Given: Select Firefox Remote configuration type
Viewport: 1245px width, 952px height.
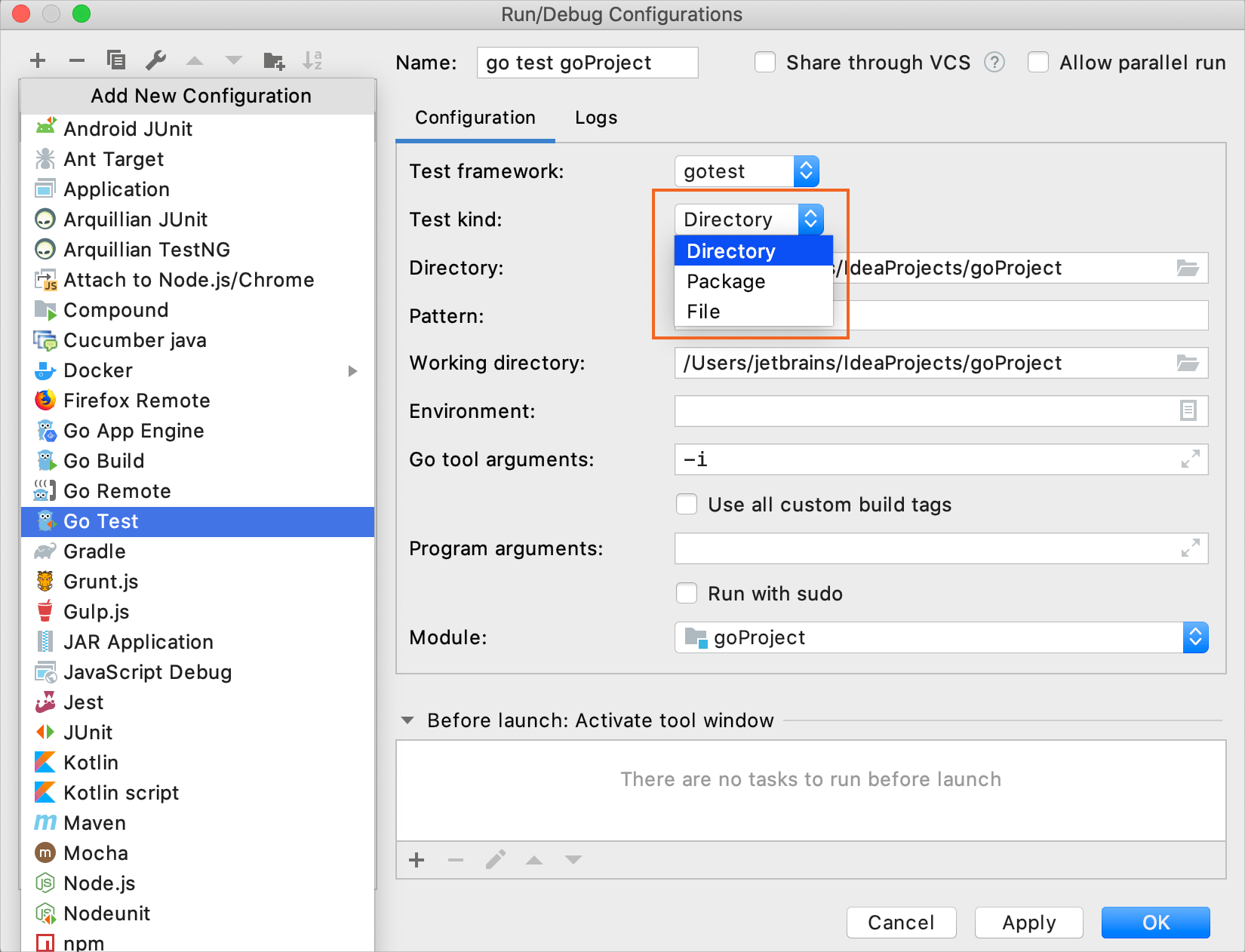Looking at the screenshot, I should pos(198,401).
